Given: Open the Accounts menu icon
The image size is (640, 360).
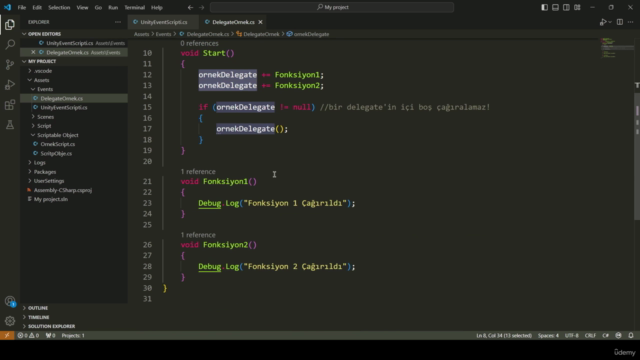Looking at the screenshot, I should (10, 302).
